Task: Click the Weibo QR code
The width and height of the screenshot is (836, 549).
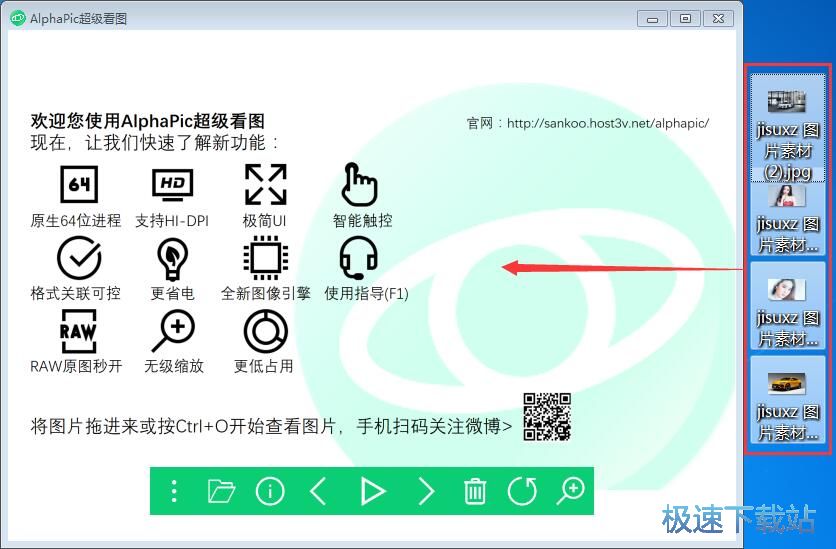Action: (x=547, y=417)
